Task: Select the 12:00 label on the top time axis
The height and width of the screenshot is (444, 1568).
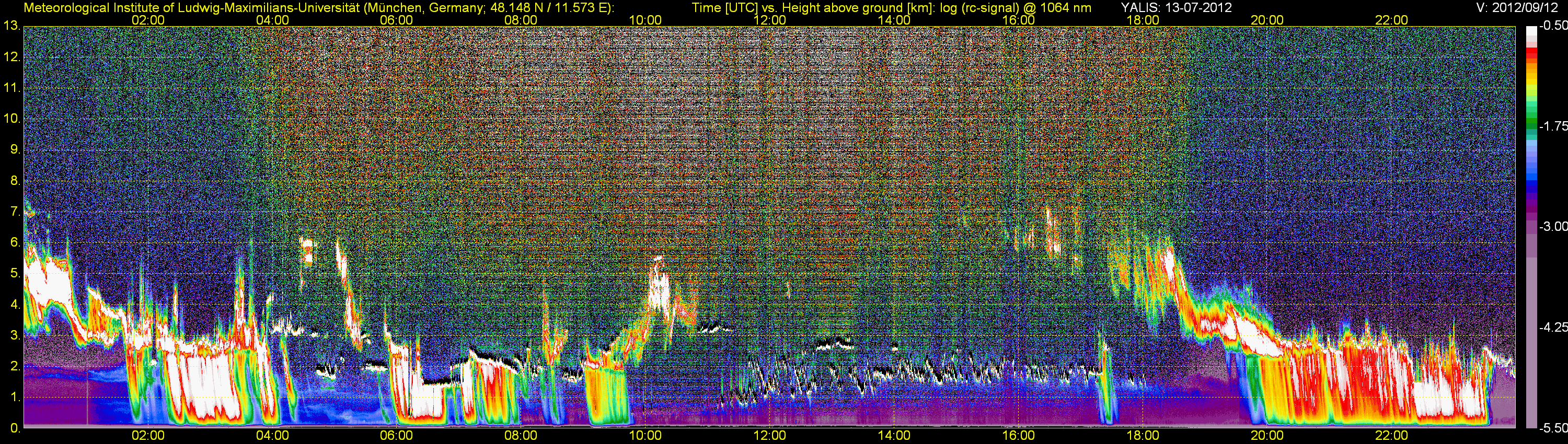Action: pos(769,20)
